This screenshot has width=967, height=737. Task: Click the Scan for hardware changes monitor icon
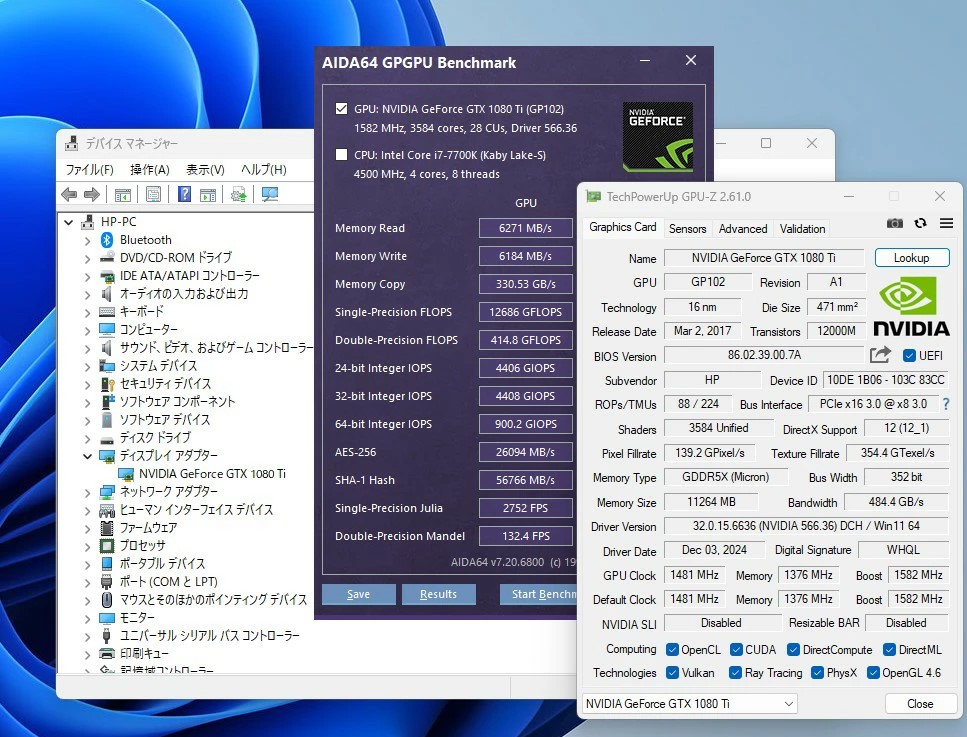[x=270, y=194]
